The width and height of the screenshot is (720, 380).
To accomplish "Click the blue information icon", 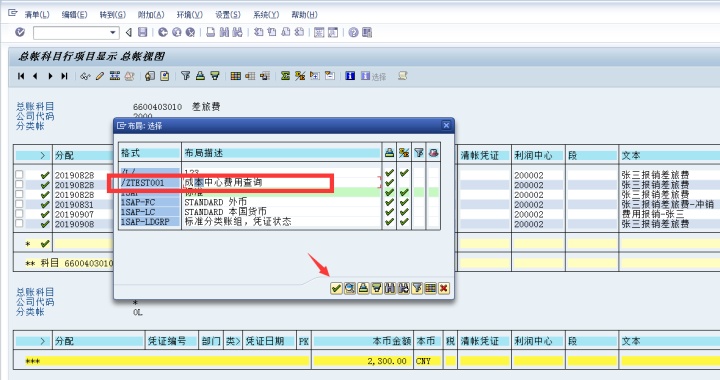I will point(350,76).
